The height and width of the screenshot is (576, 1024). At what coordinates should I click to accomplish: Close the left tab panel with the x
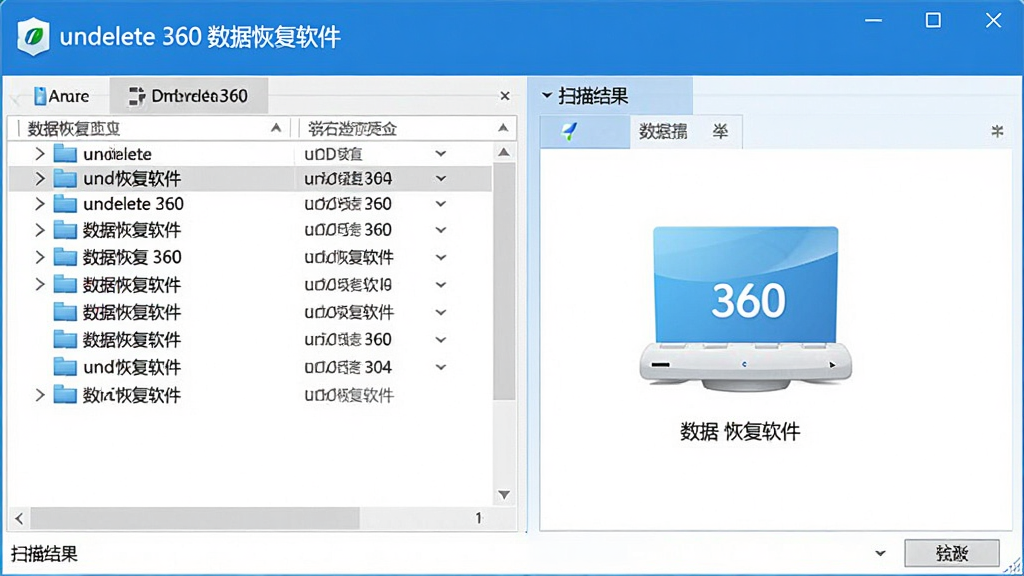(x=505, y=96)
